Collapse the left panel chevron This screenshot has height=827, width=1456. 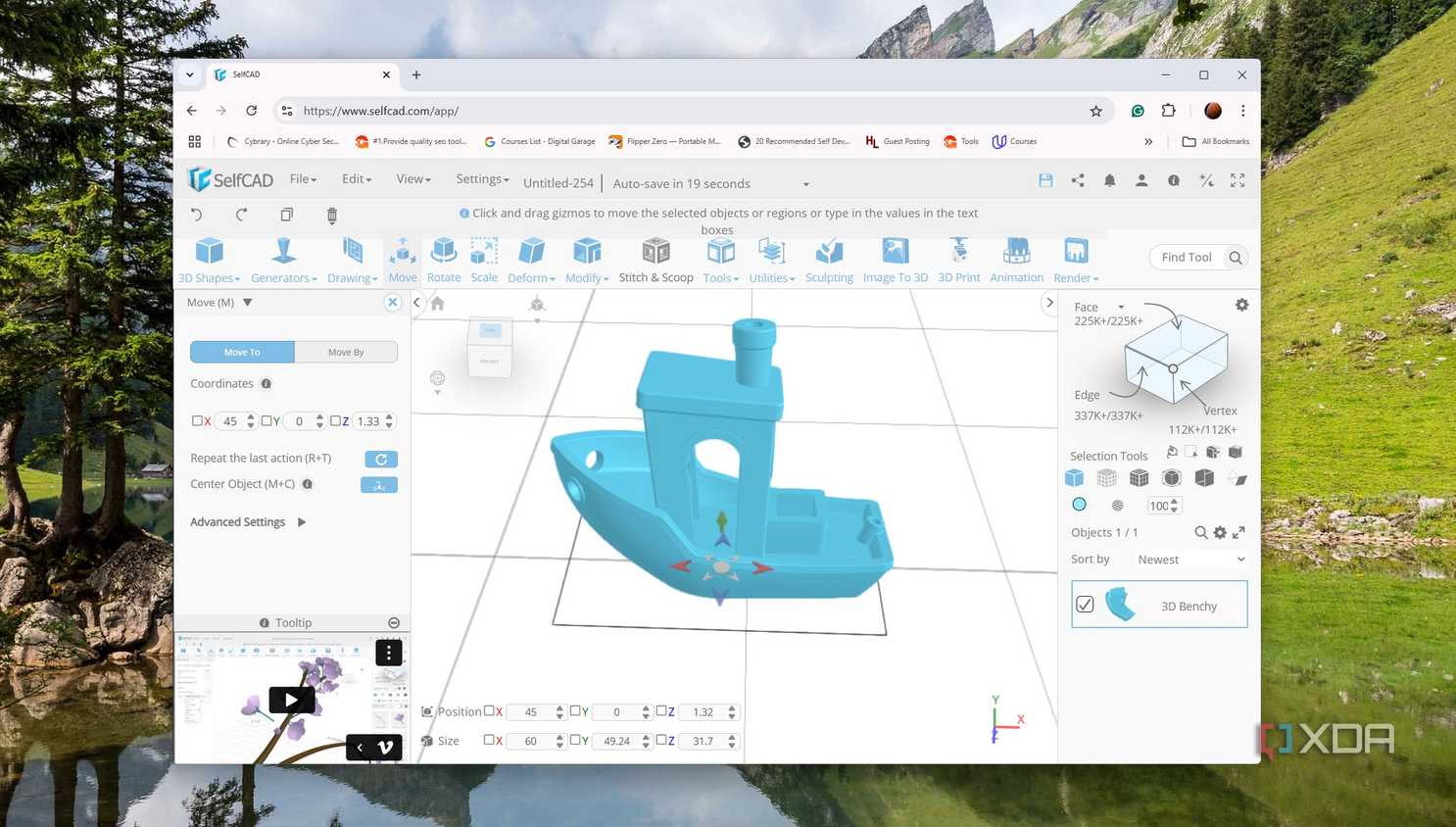416,303
